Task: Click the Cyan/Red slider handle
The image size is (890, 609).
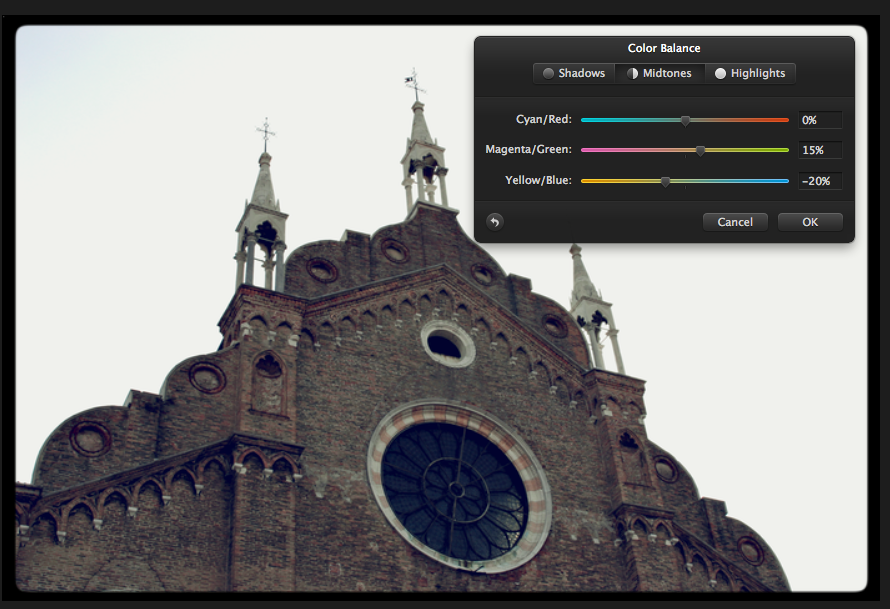Action: 685,119
